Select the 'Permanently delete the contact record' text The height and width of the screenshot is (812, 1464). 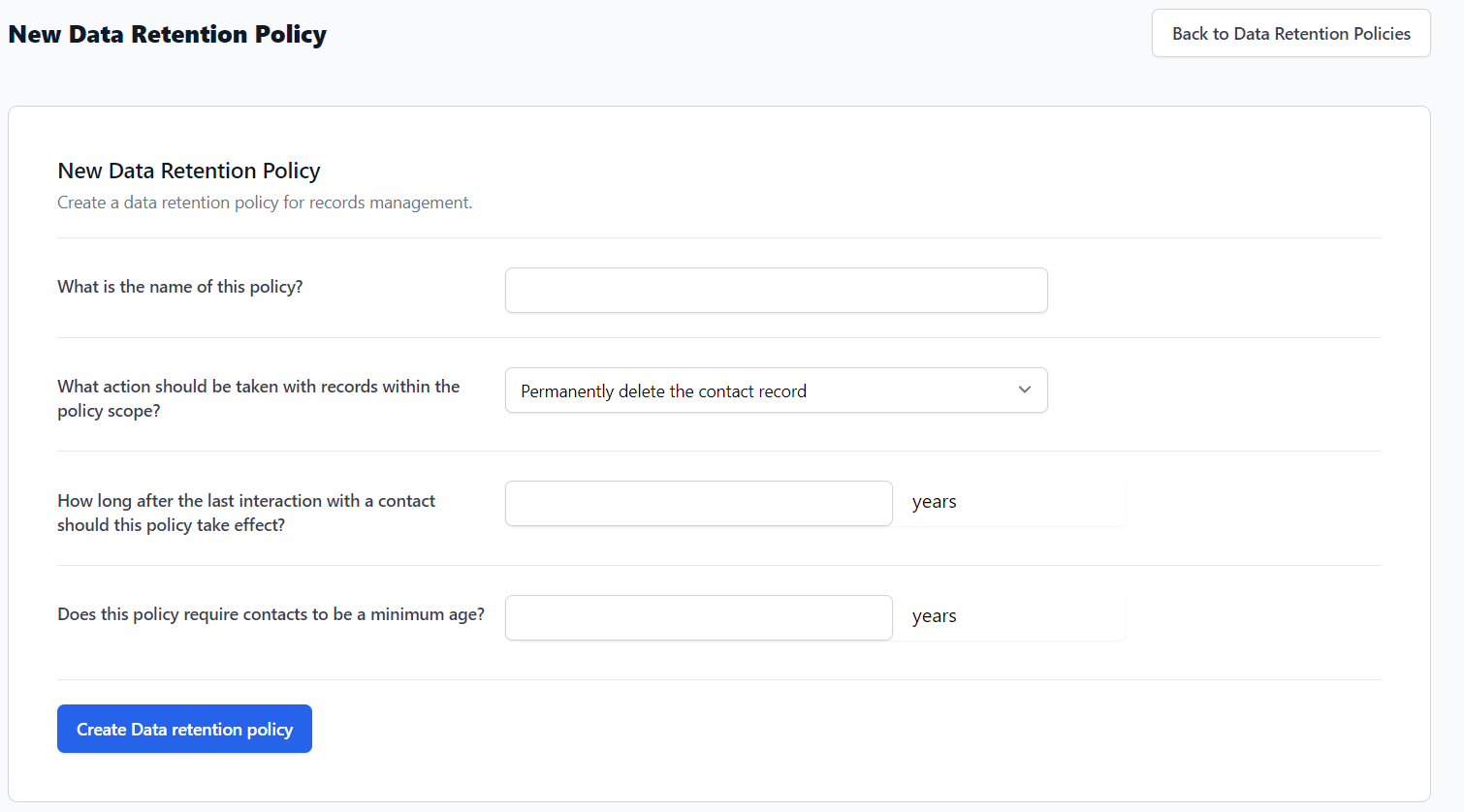tap(663, 391)
